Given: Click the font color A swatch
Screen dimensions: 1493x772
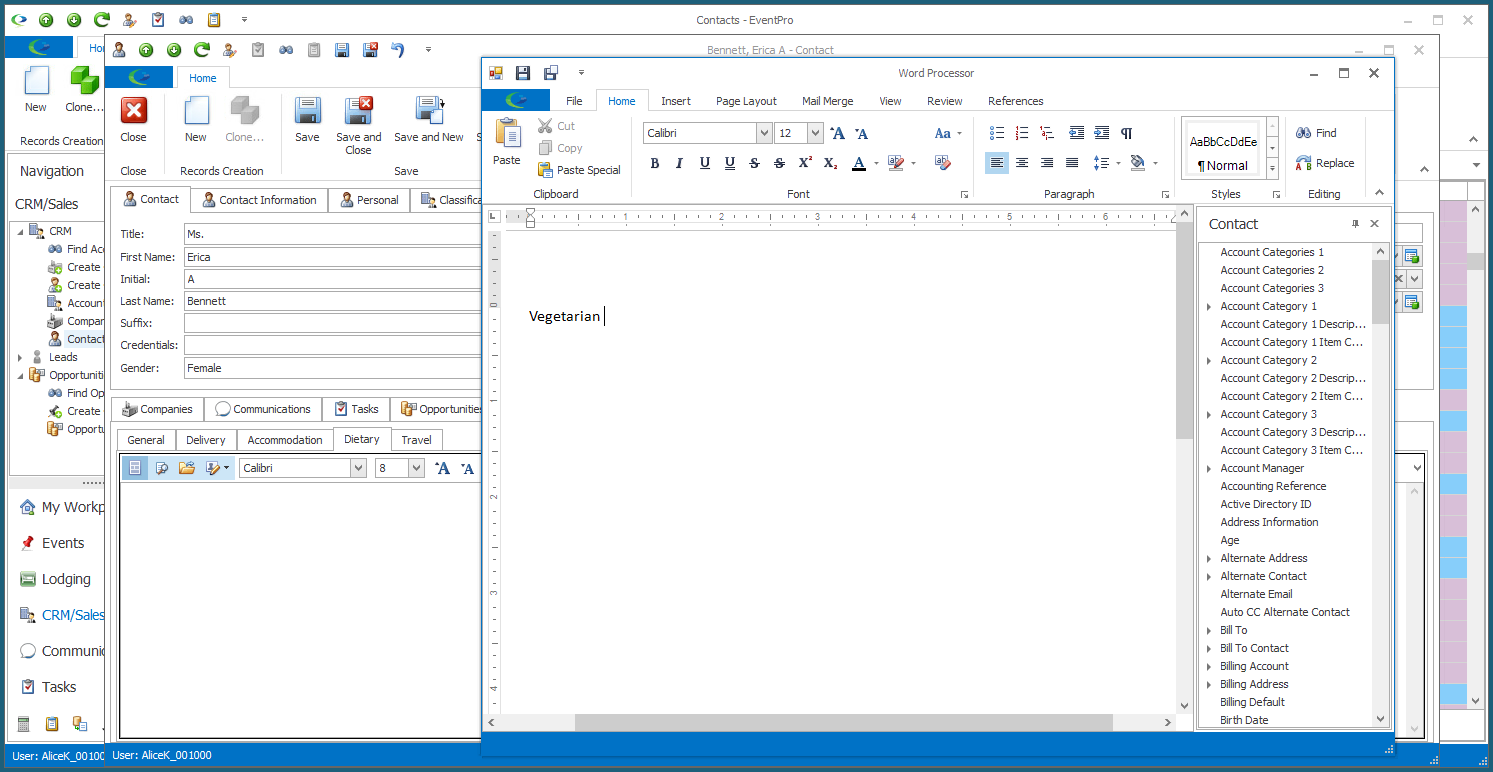Looking at the screenshot, I should click(858, 163).
